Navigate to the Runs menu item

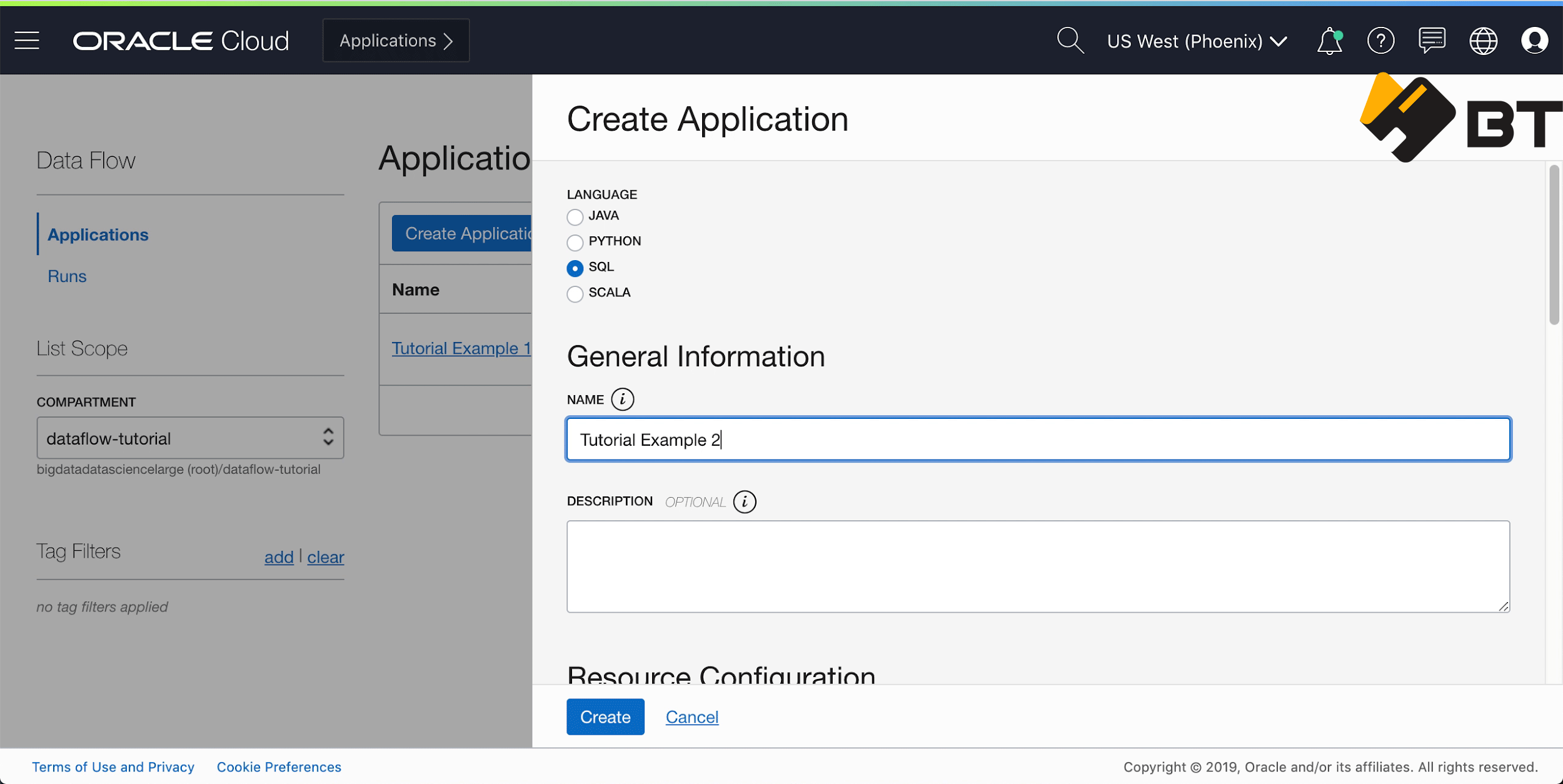(x=67, y=275)
